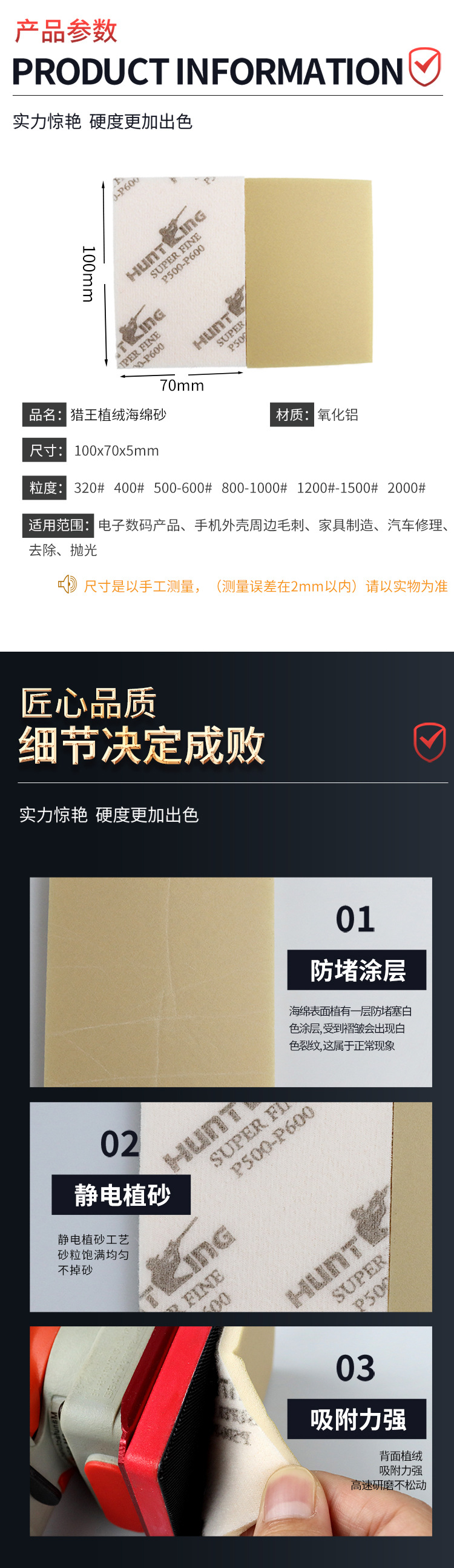Click the 2000# grit value

point(407,488)
